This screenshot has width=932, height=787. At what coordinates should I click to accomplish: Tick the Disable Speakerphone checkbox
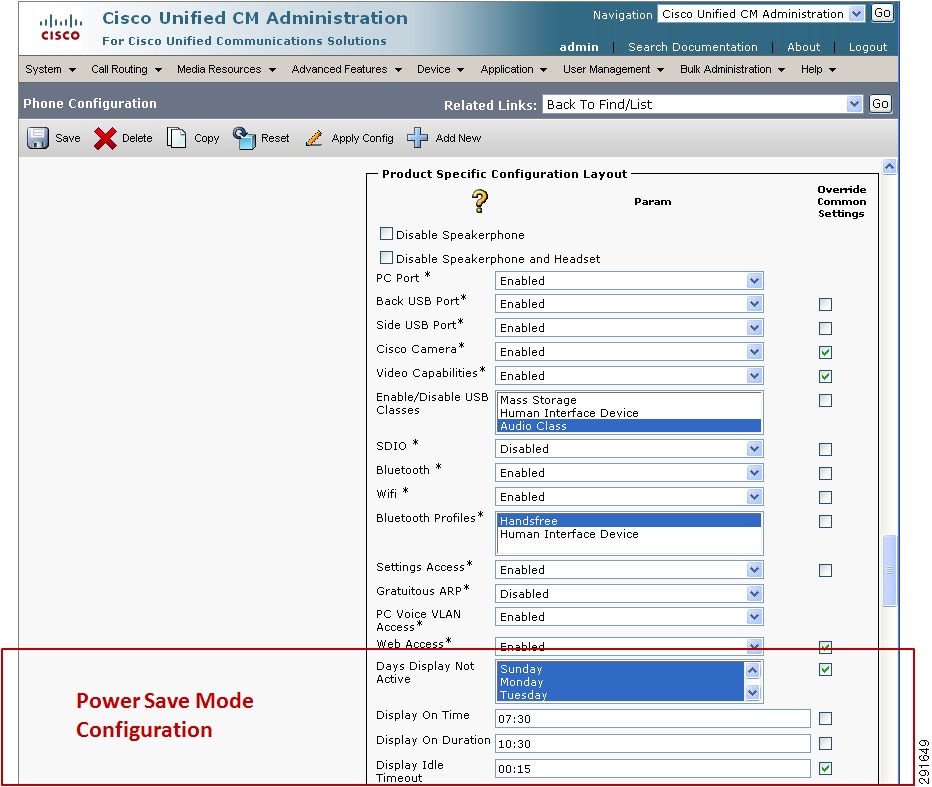386,234
